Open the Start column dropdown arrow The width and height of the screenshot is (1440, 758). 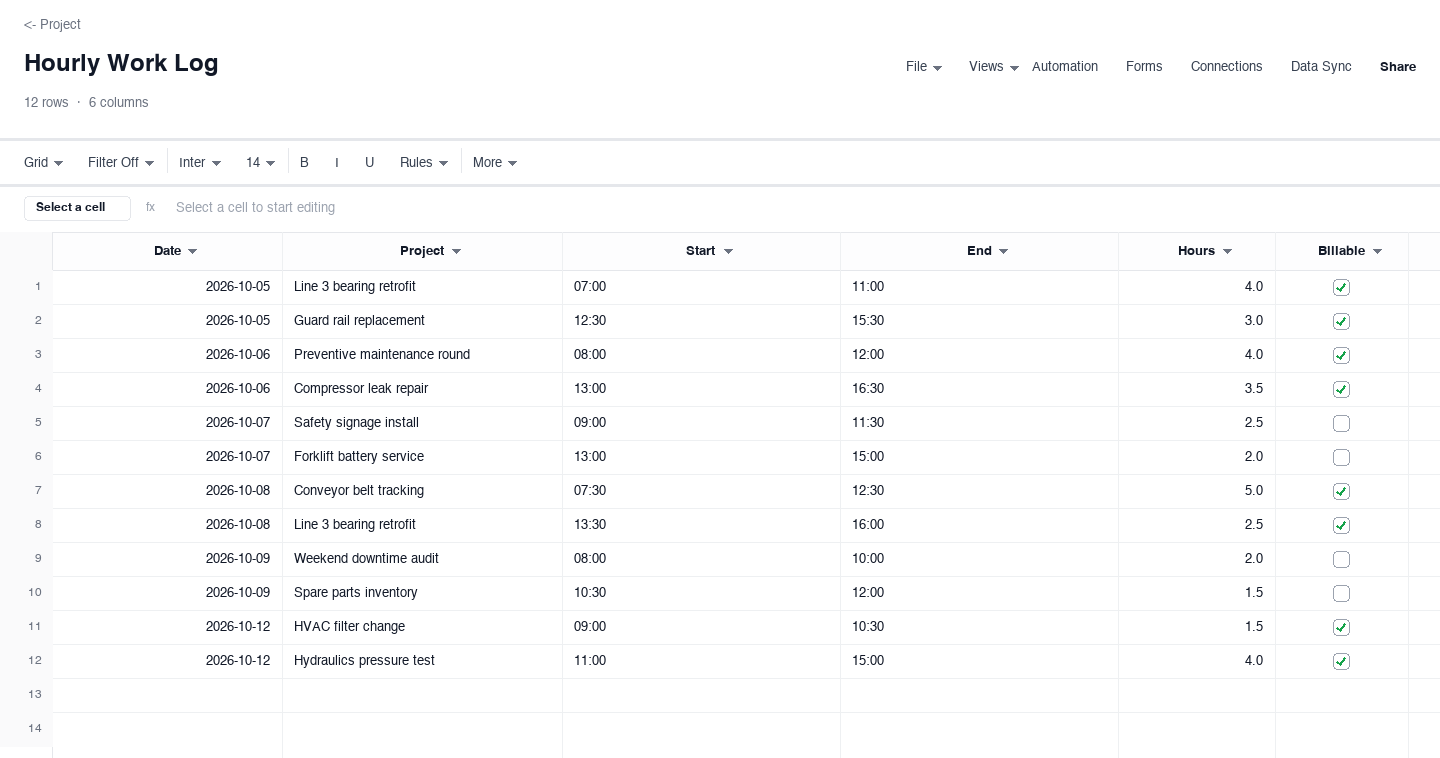(x=728, y=252)
